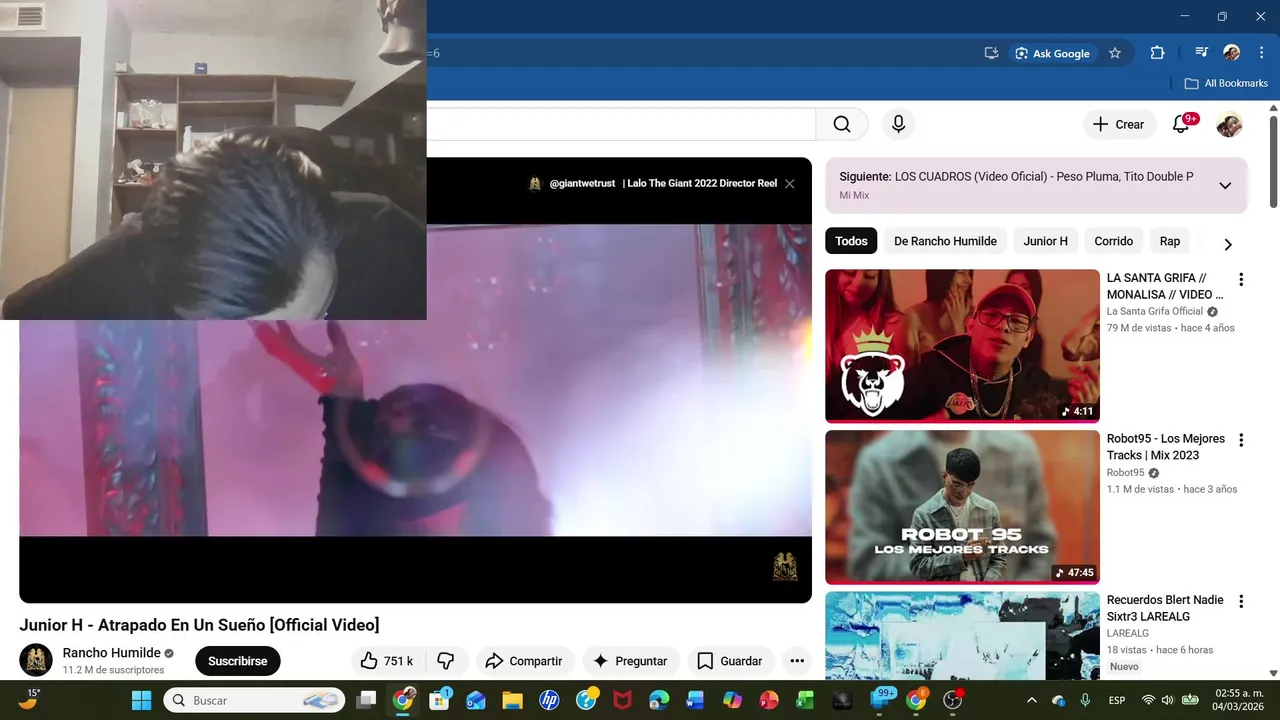Show more filter chips with right arrow

1228,244
